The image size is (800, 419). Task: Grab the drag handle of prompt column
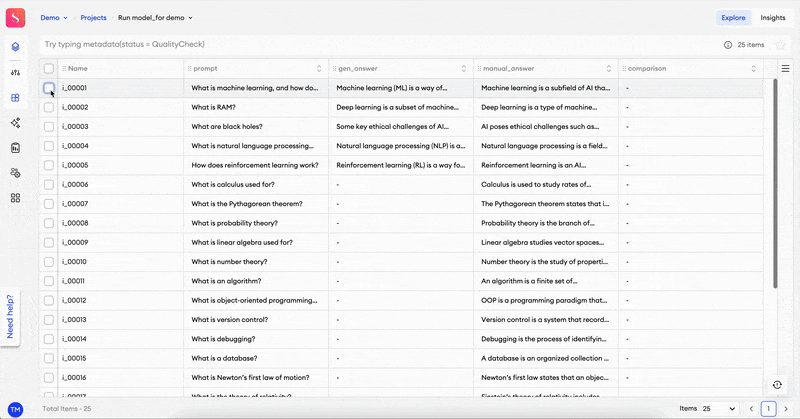189,68
